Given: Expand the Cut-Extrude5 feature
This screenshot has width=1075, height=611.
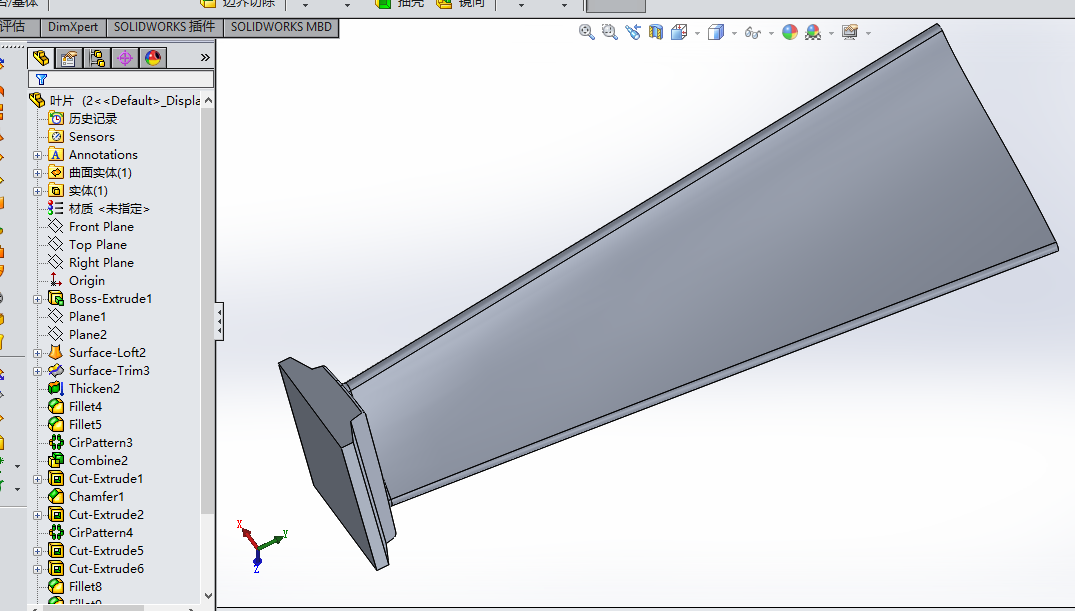Looking at the screenshot, I should click(x=38, y=551).
